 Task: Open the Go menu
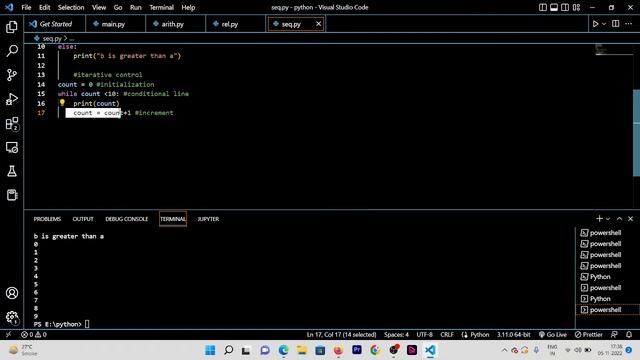(x=118, y=7)
